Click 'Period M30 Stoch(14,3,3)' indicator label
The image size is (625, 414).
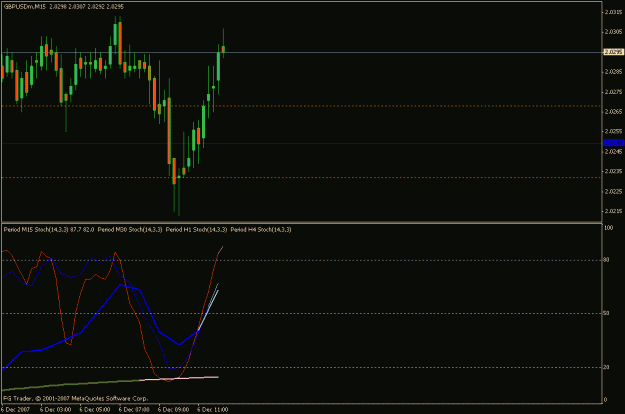pyautogui.click(x=130, y=230)
